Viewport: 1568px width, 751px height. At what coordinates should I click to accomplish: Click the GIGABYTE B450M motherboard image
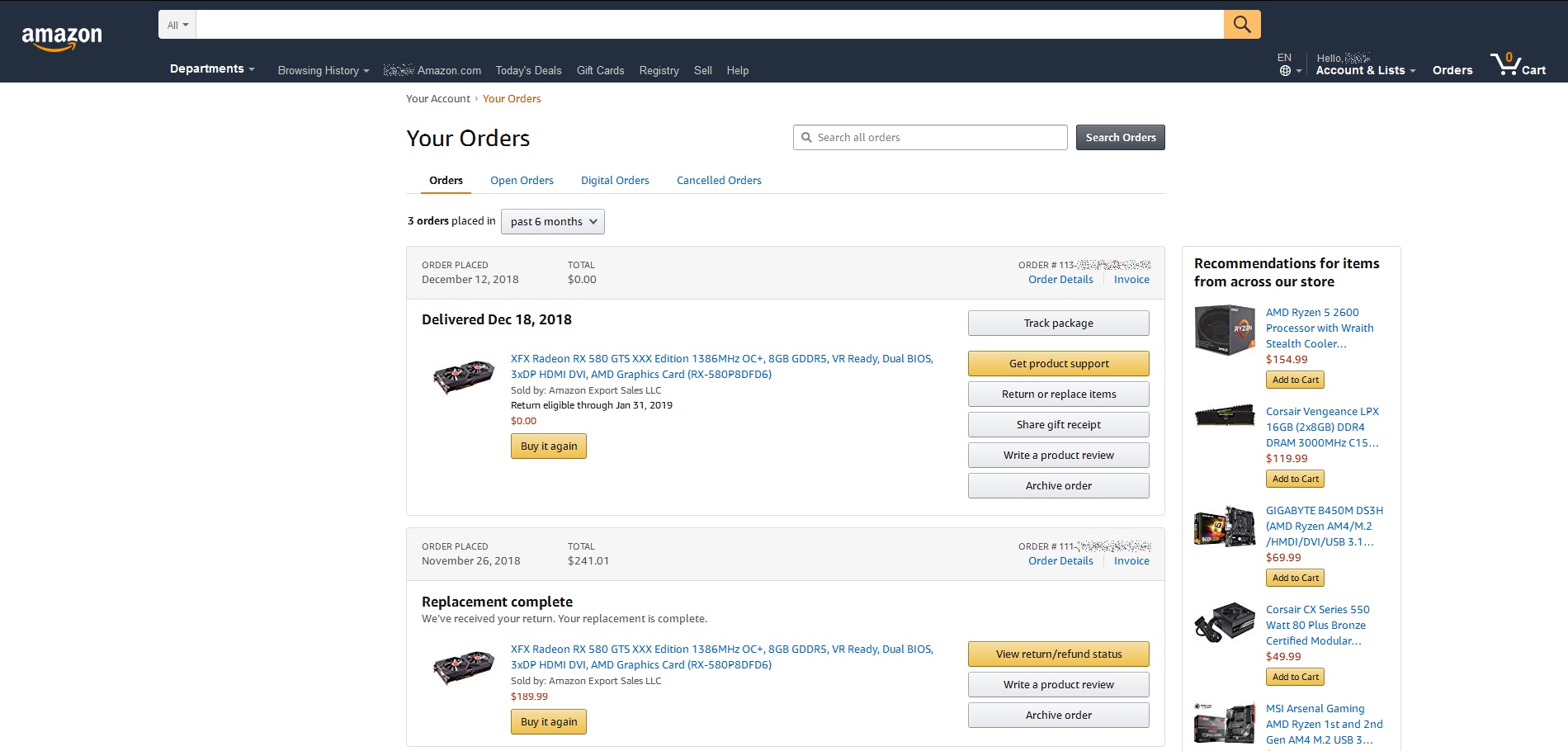point(1225,527)
